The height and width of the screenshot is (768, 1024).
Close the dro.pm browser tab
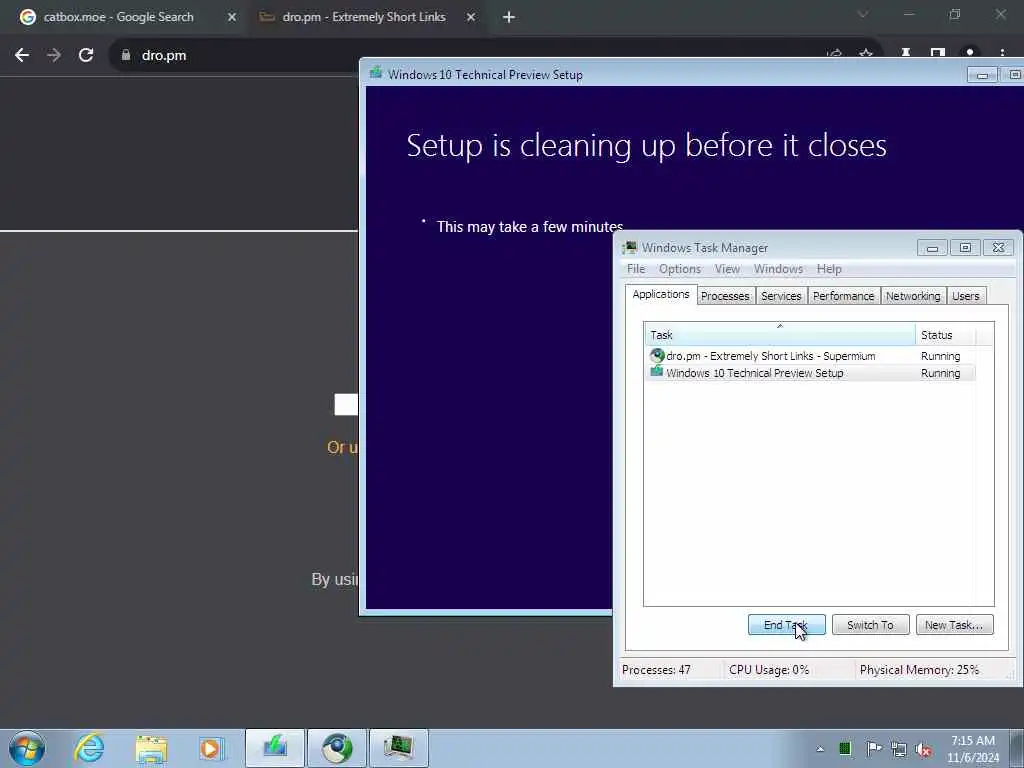coord(471,17)
